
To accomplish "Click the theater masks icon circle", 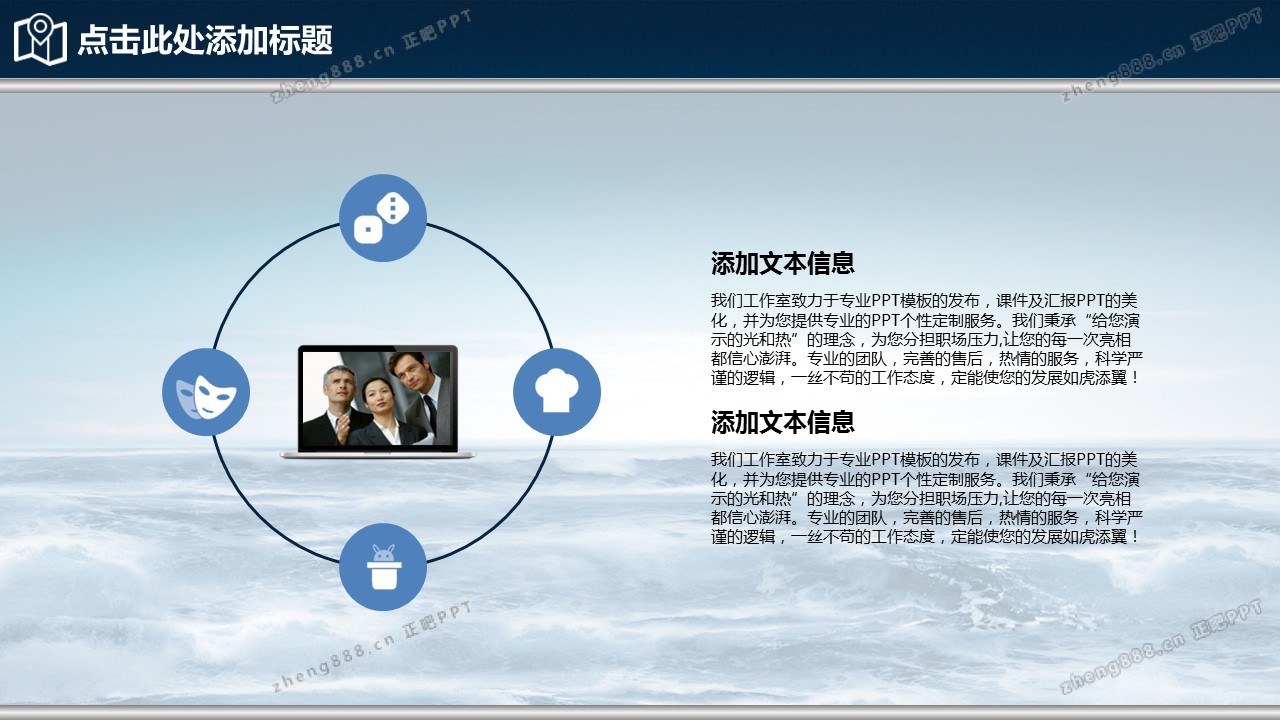I will [x=206, y=392].
